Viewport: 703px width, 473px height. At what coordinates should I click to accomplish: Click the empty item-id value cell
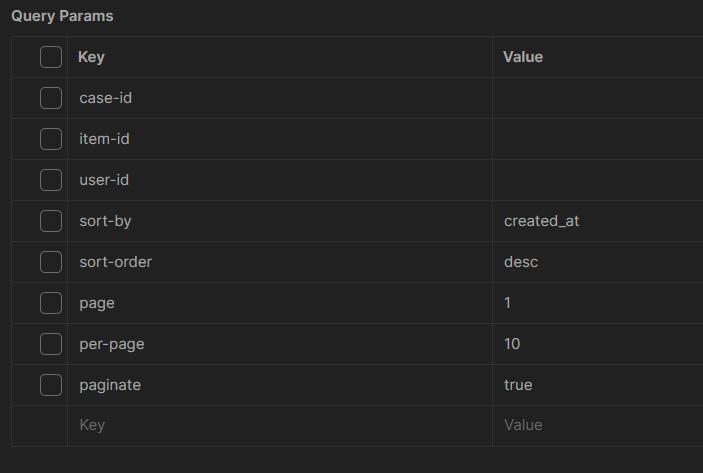[x=597, y=139]
